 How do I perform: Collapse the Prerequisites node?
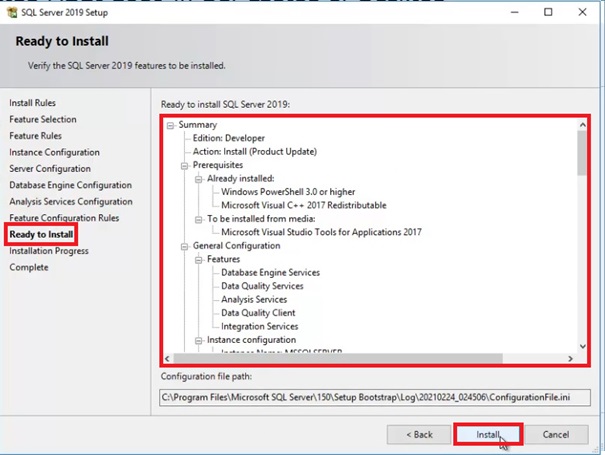point(184,166)
